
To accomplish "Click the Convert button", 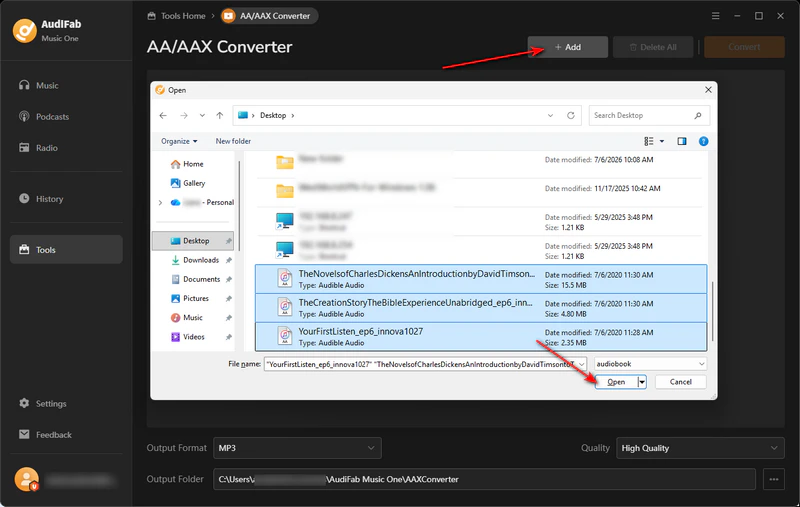I will click(x=744, y=47).
